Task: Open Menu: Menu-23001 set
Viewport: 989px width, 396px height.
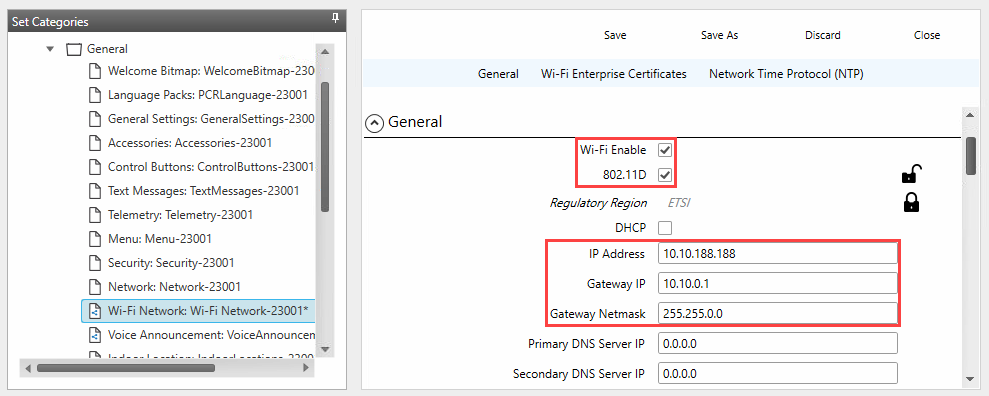Action: pos(160,239)
